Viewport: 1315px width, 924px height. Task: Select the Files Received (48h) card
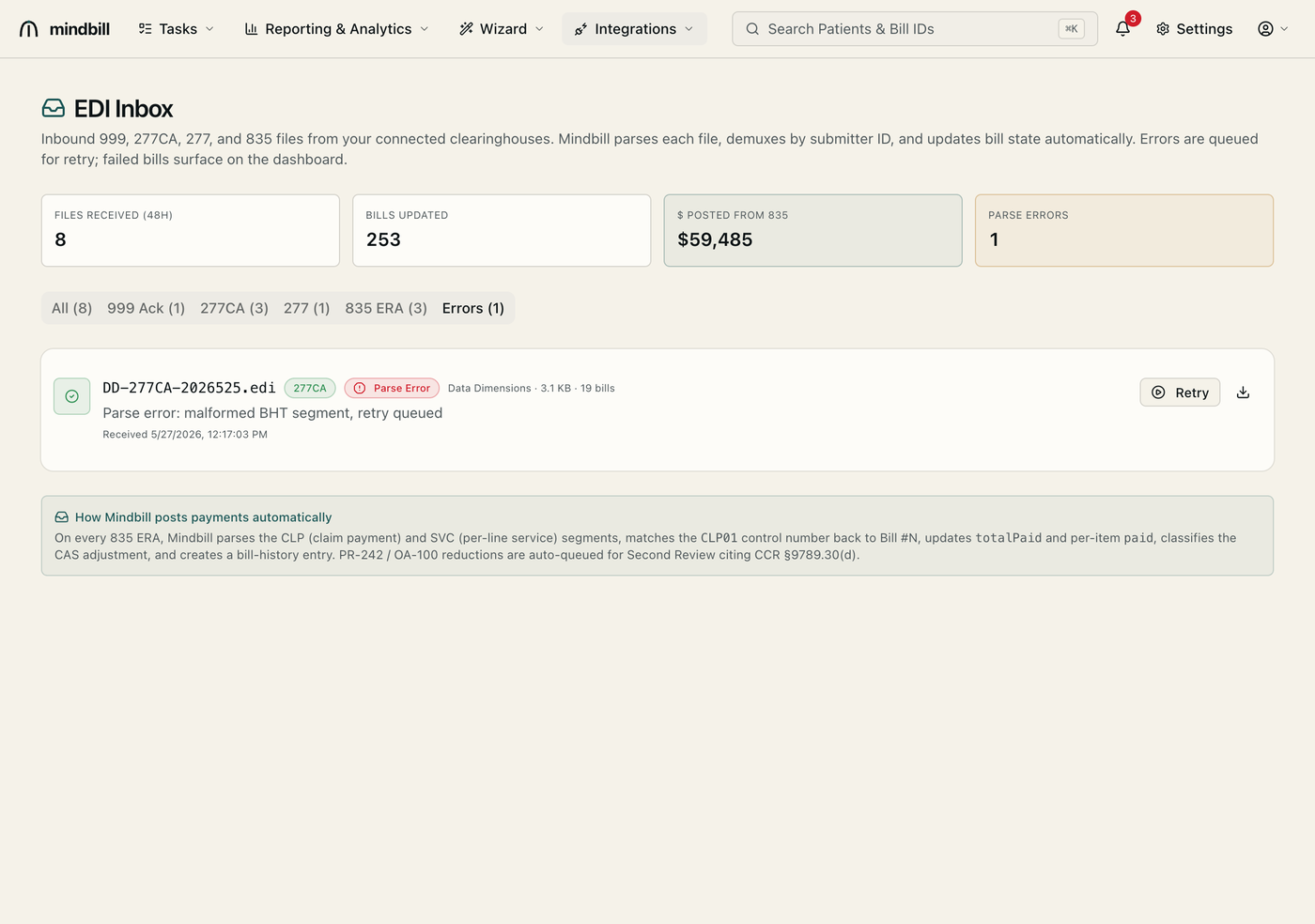[191, 231]
